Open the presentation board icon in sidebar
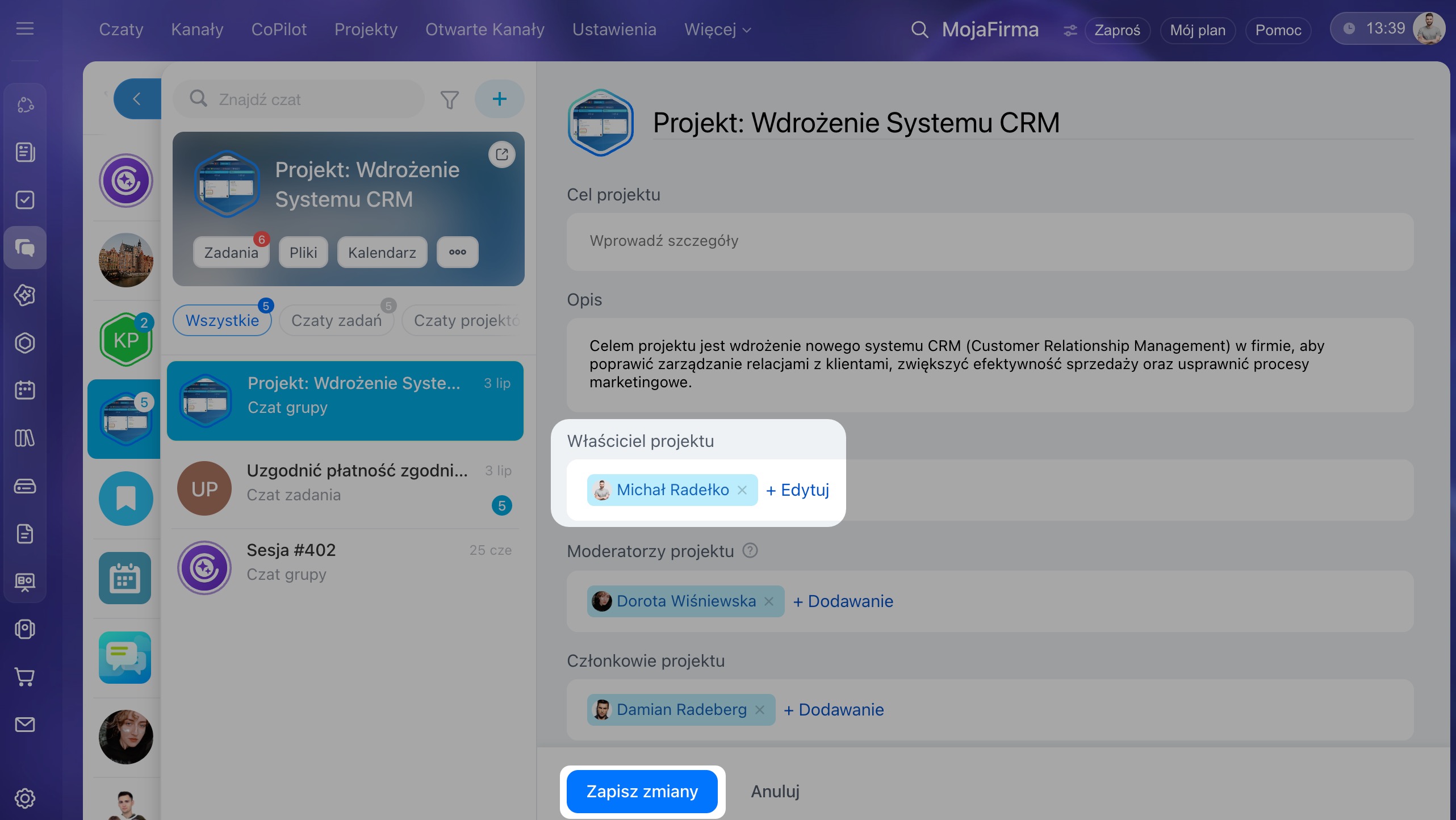Screen dimensions: 1456x820 25,581
